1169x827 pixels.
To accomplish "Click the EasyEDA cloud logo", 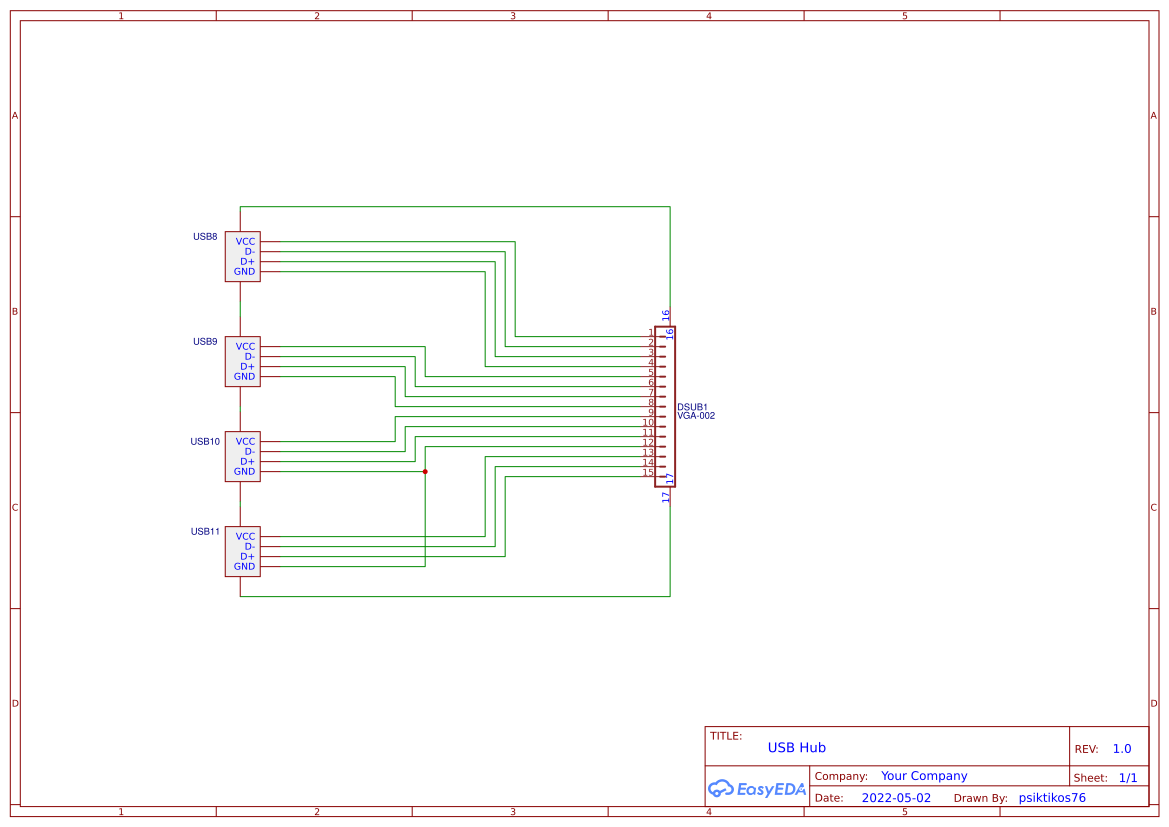I will tap(756, 789).
